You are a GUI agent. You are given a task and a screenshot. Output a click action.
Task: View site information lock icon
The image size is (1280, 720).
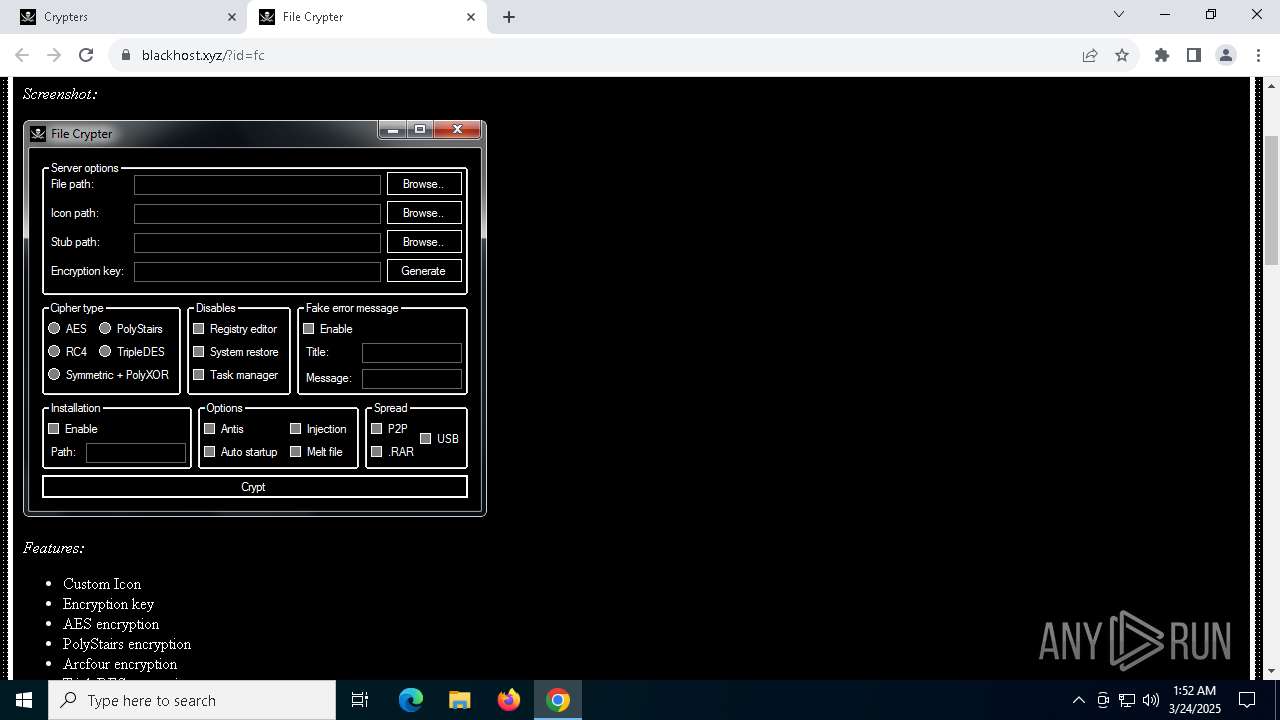coord(126,55)
